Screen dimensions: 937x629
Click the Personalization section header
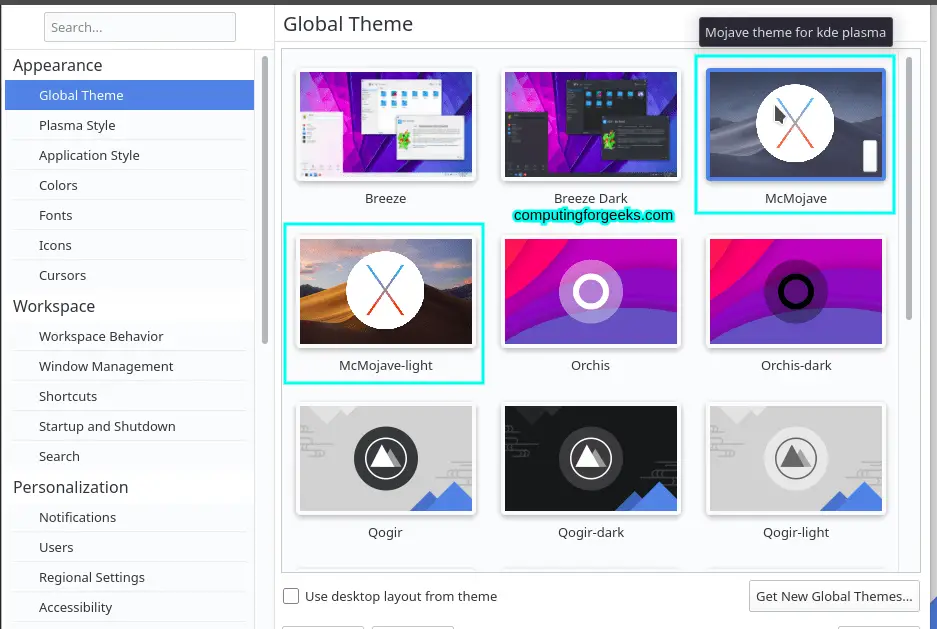point(71,487)
